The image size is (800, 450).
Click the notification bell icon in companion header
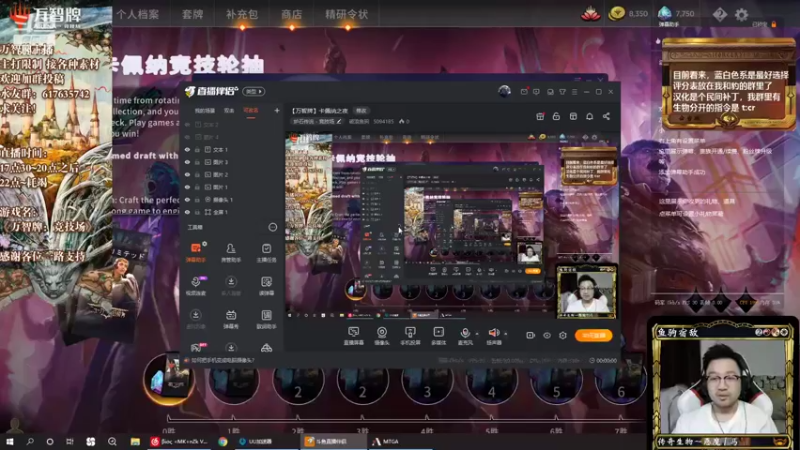point(589,116)
